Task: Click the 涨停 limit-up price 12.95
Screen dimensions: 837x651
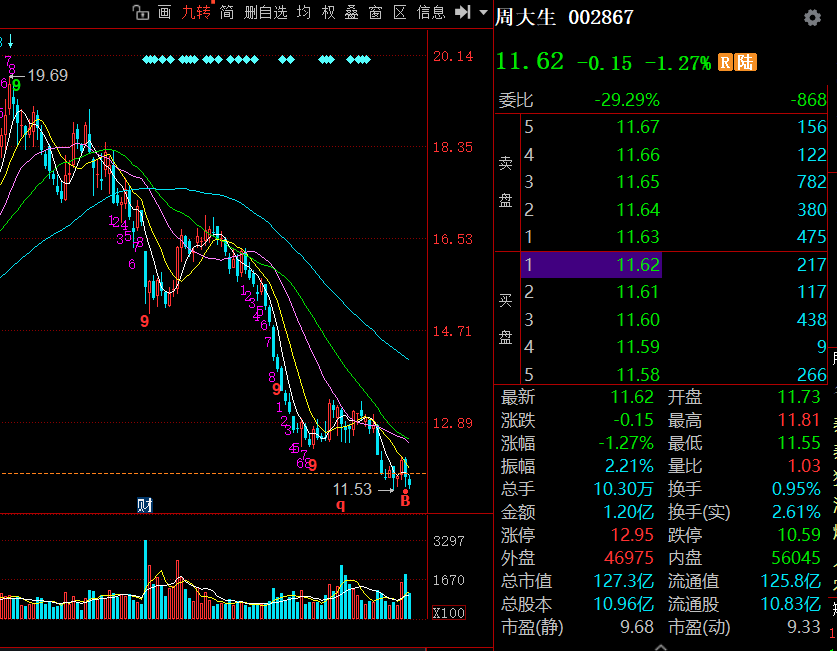Action: tap(632, 535)
